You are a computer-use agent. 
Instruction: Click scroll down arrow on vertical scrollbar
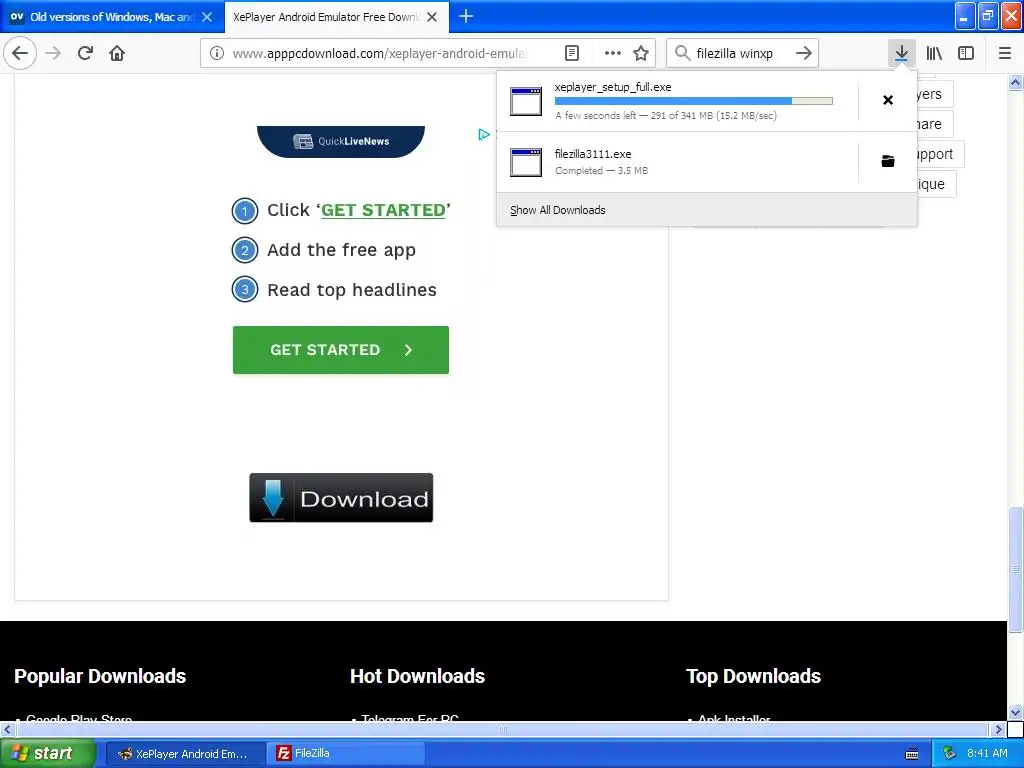coord(1015,712)
